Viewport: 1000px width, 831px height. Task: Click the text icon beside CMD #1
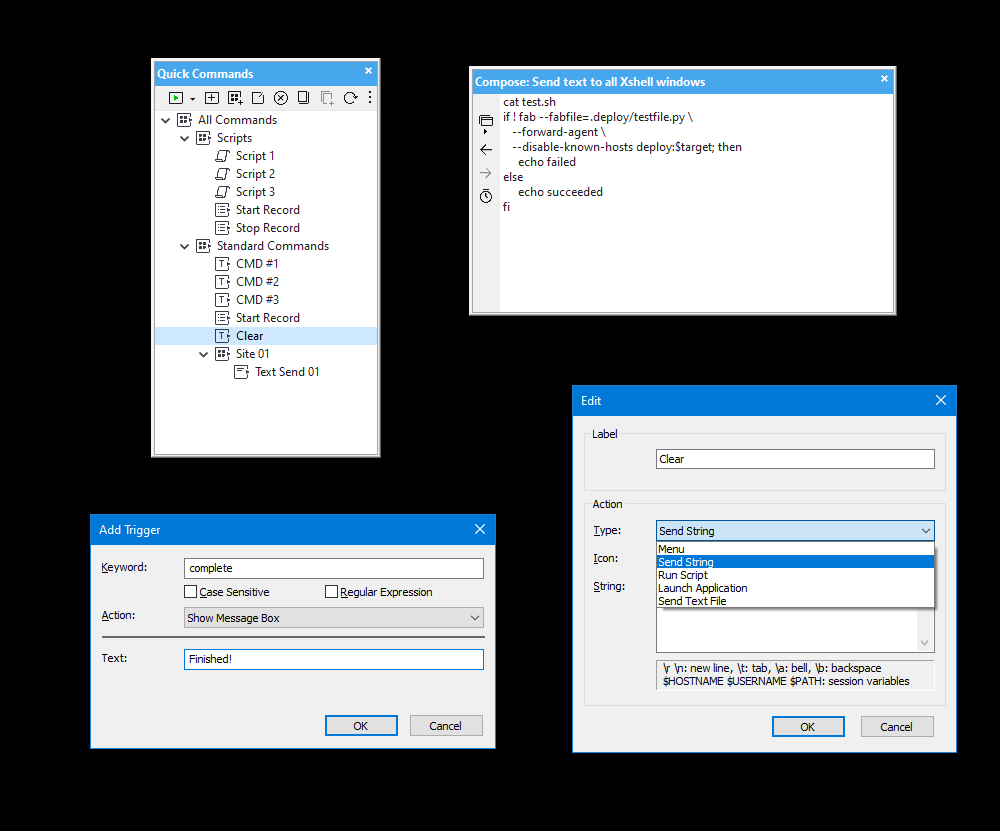[223, 263]
